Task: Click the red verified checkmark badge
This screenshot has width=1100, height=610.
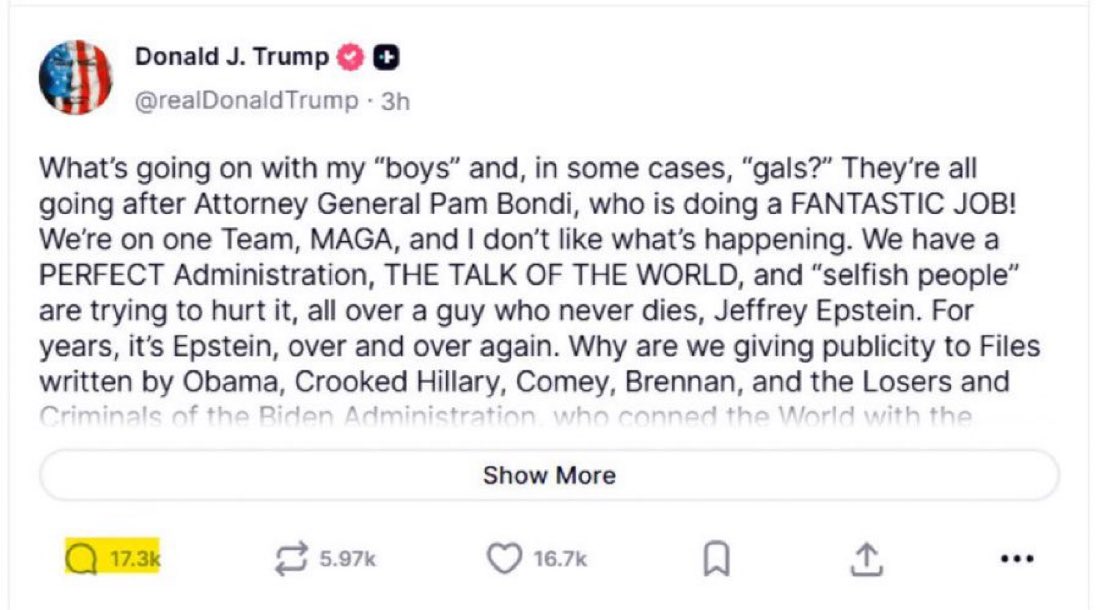Action: tap(349, 58)
